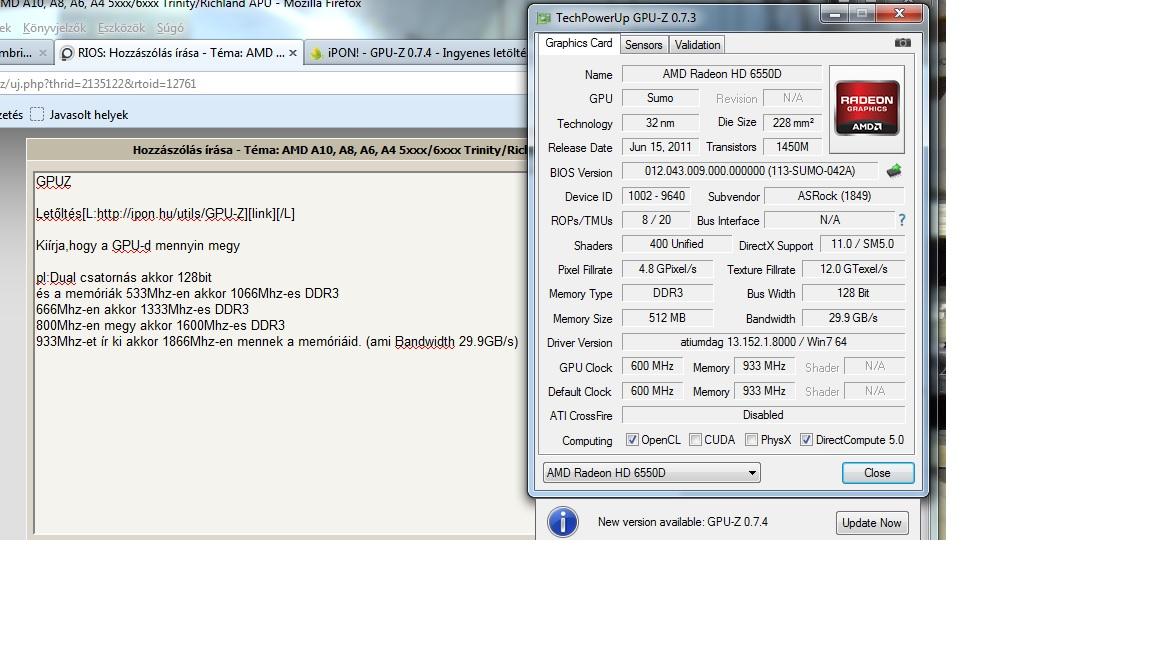Open the Súgó menu in Firefox
This screenshot has width=1152, height=648.
click(x=170, y=28)
